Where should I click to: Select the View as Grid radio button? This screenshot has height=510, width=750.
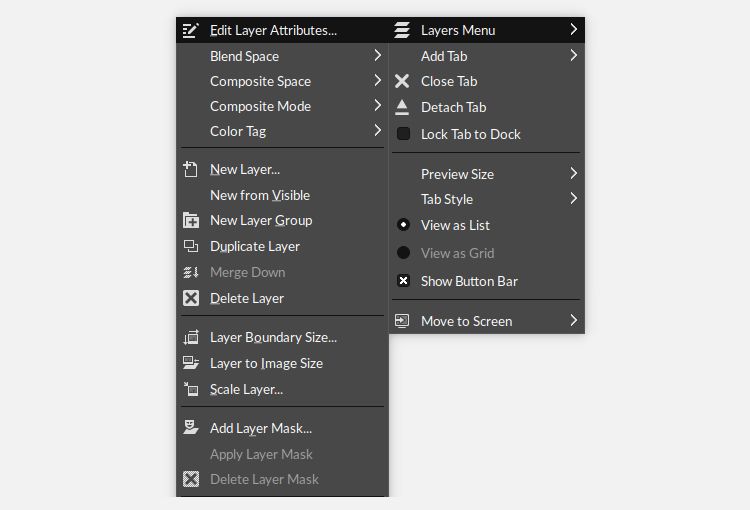(x=403, y=252)
